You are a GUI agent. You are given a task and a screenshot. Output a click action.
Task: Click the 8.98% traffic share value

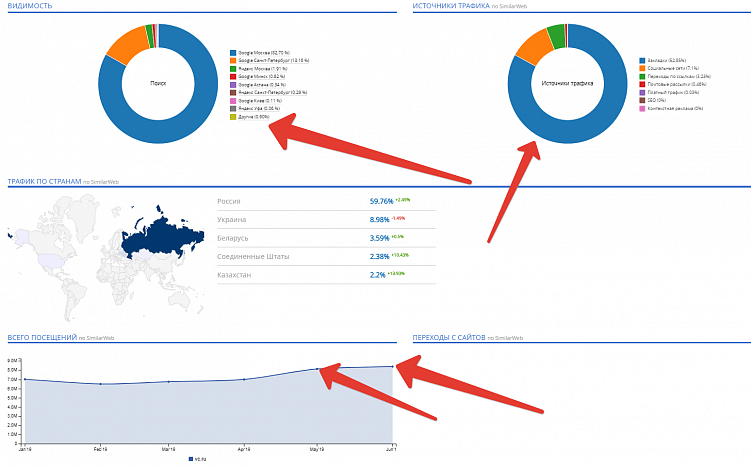point(379,220)
